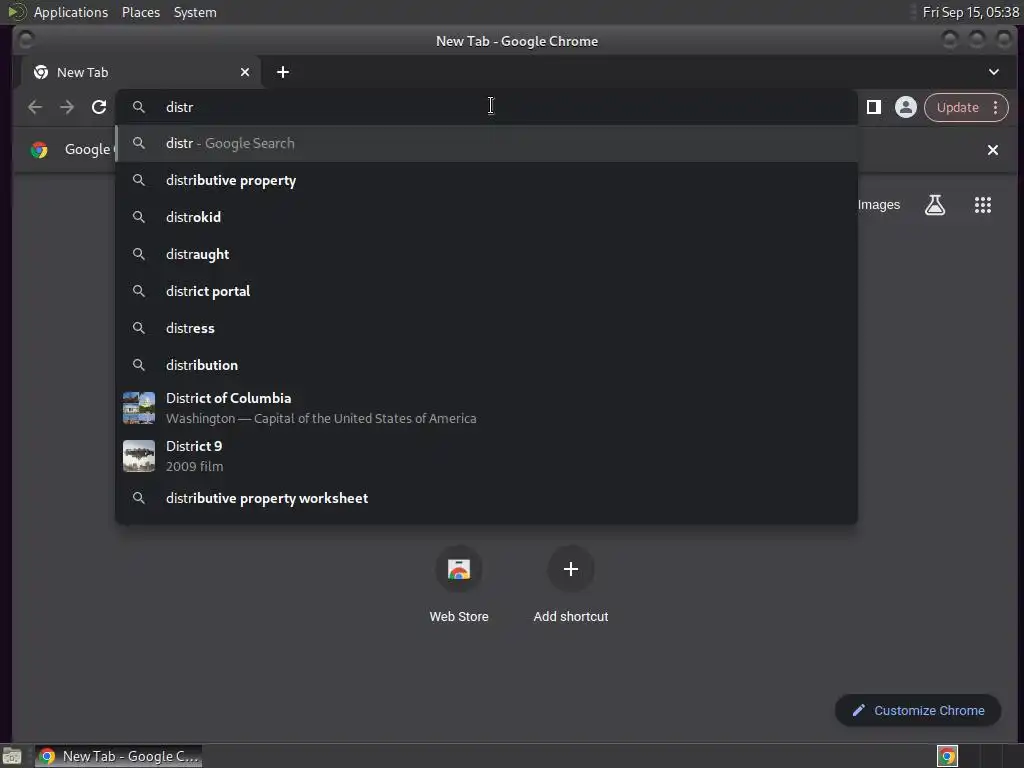This screenshot has height=768, width=1024.
Task: Open a new tab with the plus icon
Action: [283, 72]
